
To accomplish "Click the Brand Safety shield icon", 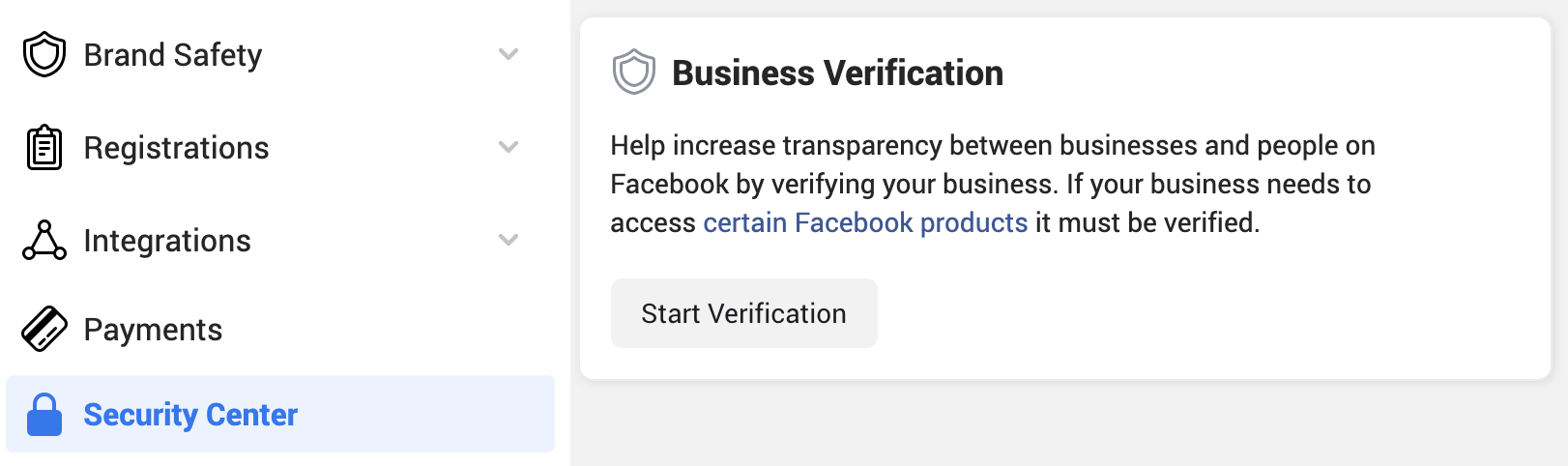I will [44, 54].
